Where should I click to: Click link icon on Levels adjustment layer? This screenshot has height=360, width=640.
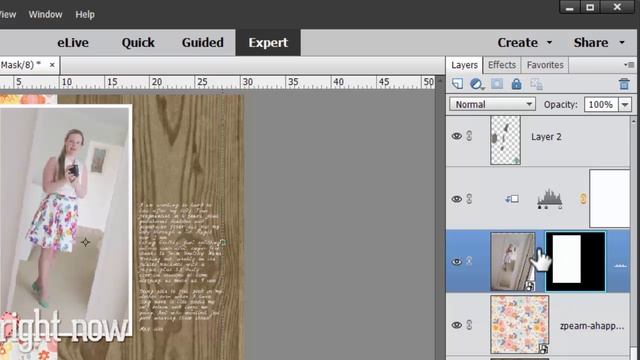coord(469,199)
